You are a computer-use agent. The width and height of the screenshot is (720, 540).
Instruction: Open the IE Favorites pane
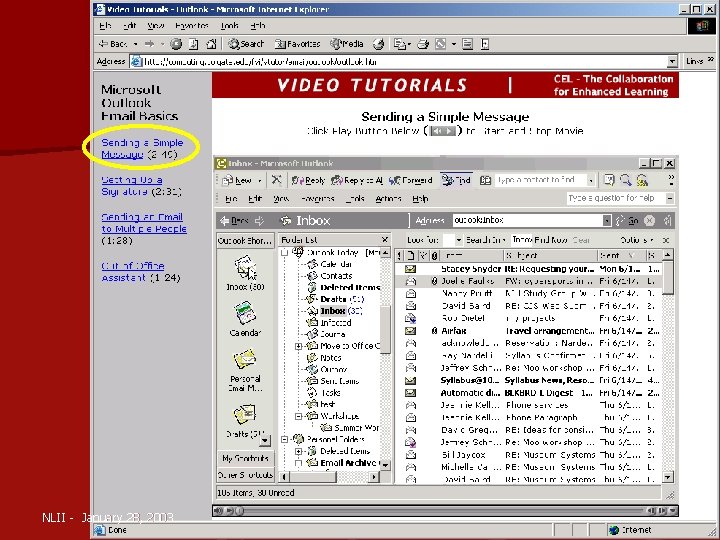298,44
